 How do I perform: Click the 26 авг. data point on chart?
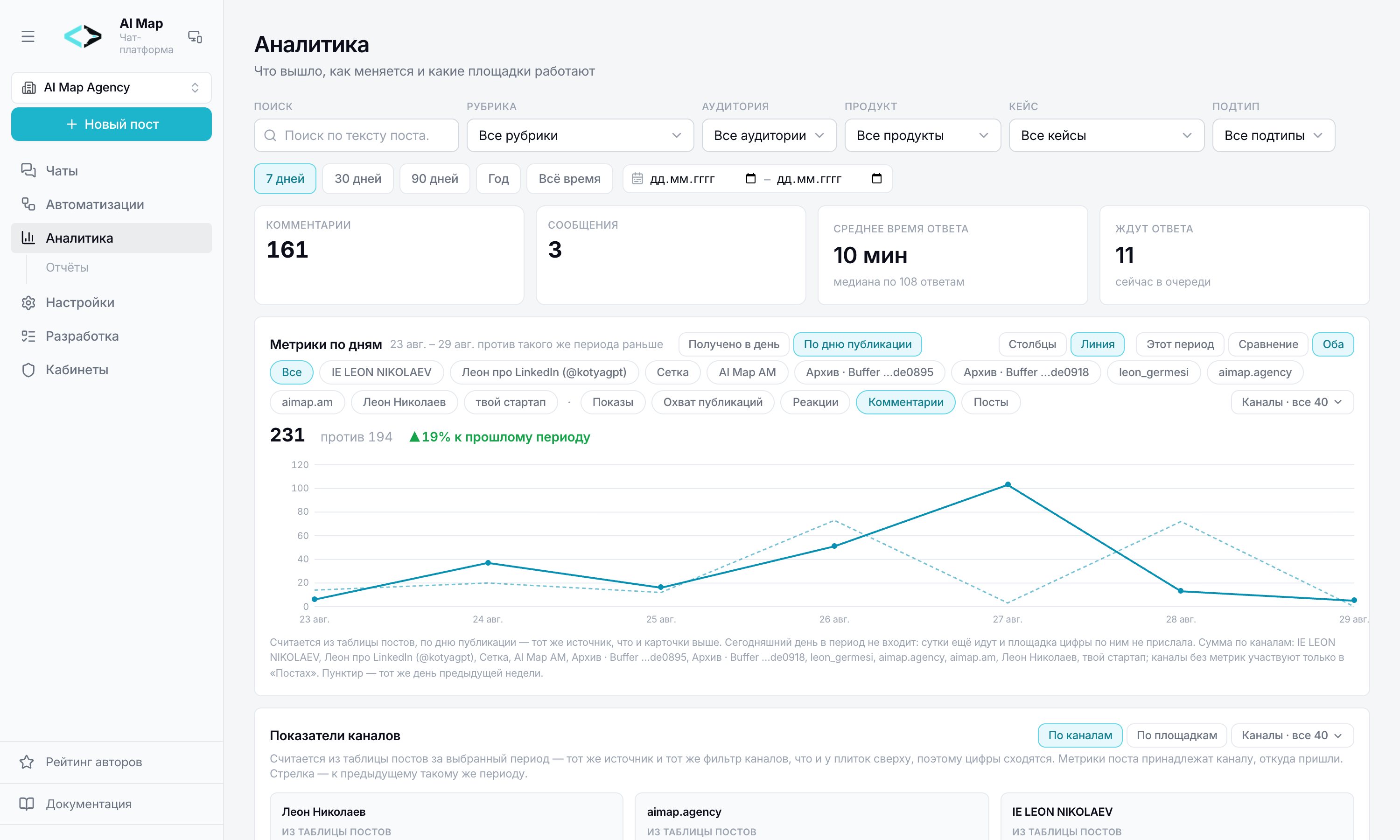pos(834,546)
